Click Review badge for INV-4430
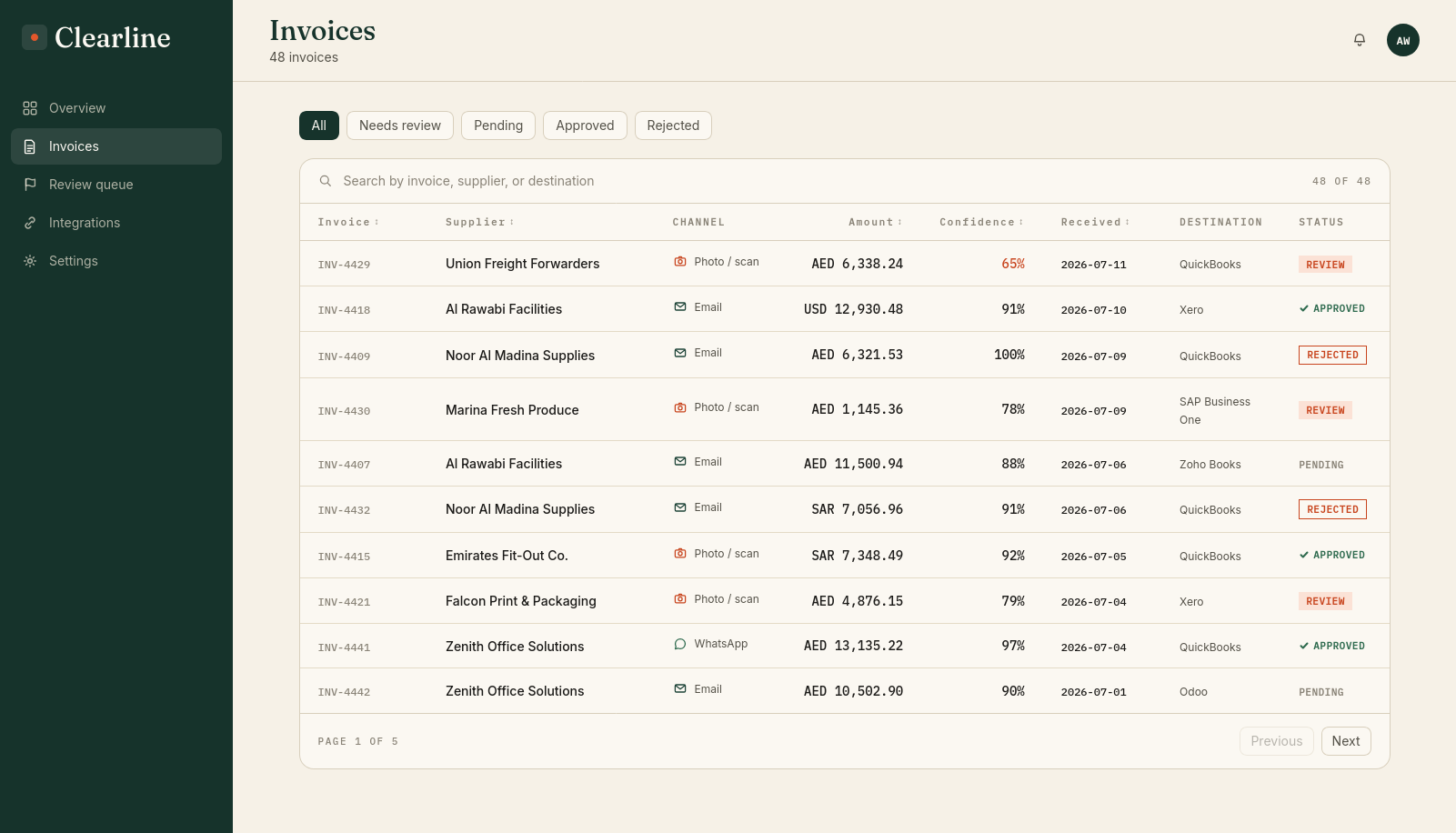The height and width of the screenshot is (833, 1456). pos(1325,410)
